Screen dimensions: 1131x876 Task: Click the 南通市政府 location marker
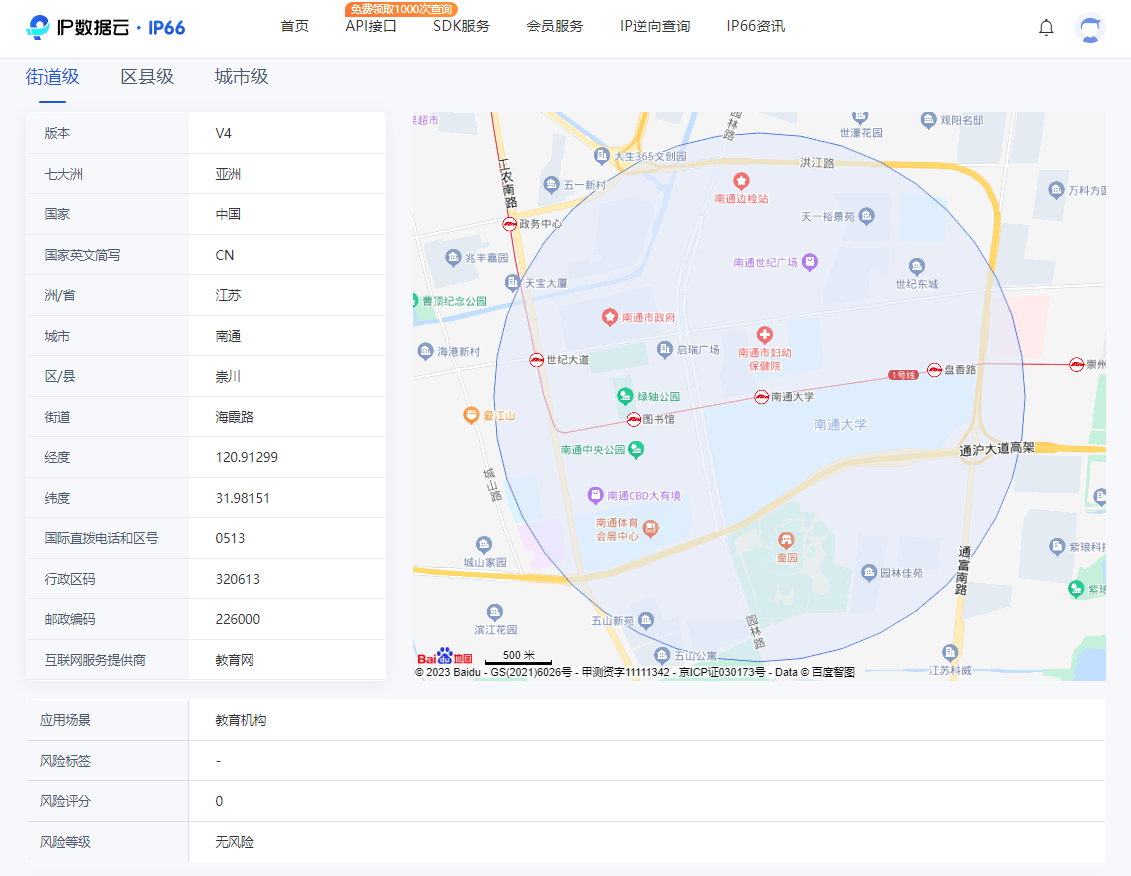click(x=608, y=317)
